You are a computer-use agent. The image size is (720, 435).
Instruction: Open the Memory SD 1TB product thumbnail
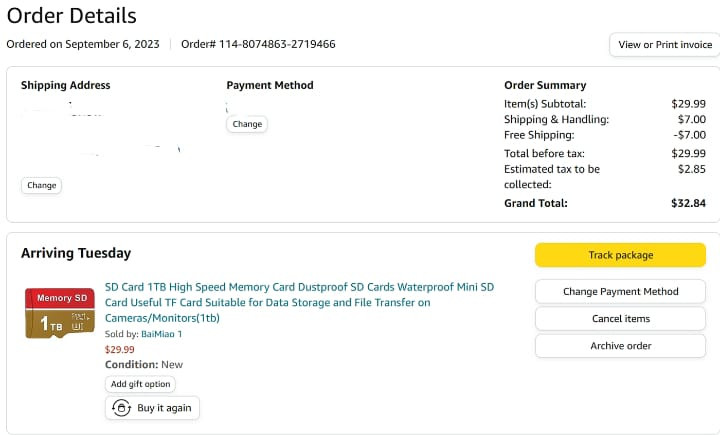(x=60, y=313)
